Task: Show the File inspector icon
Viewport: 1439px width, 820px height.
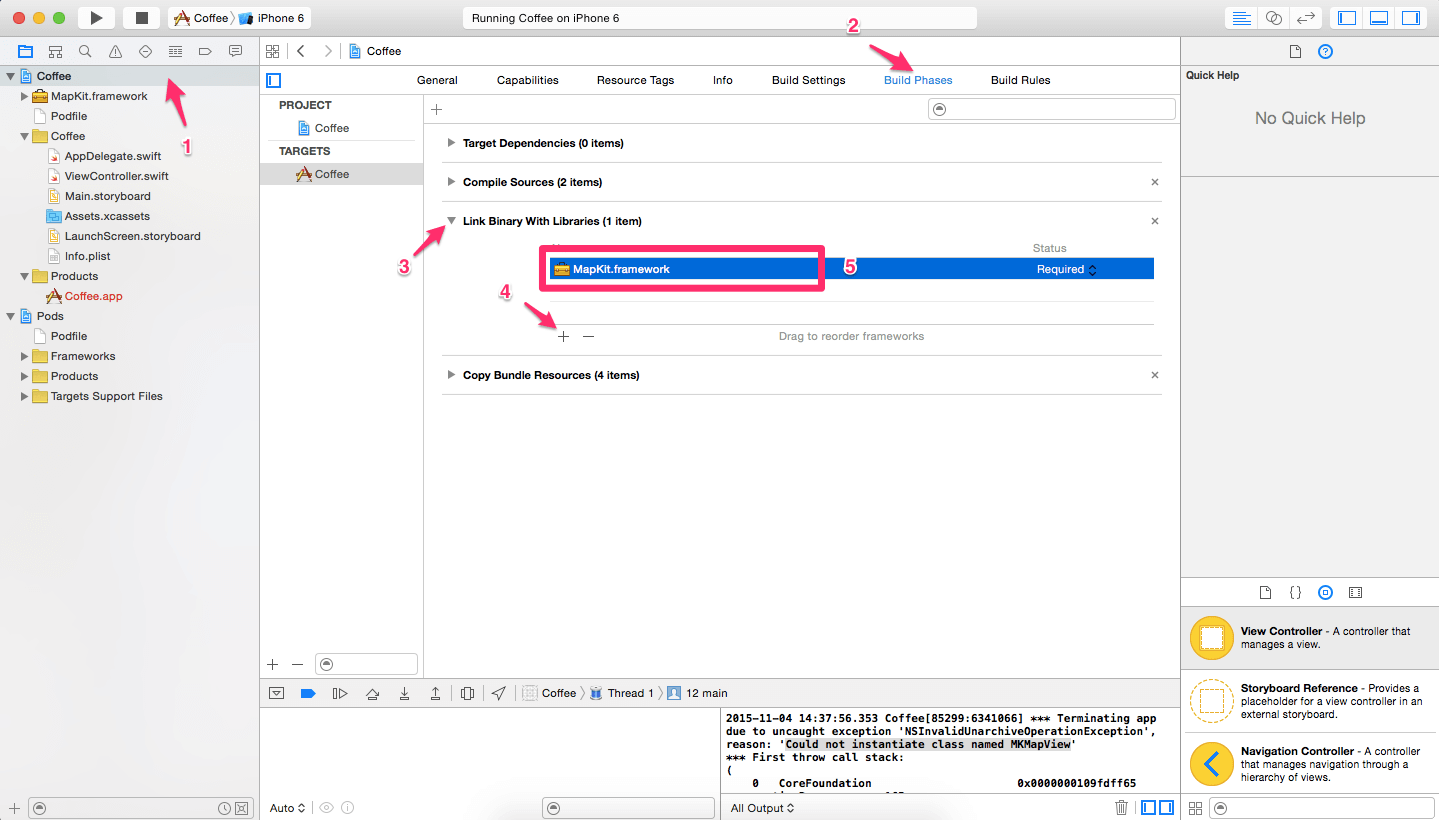Action: [1295, 51]
